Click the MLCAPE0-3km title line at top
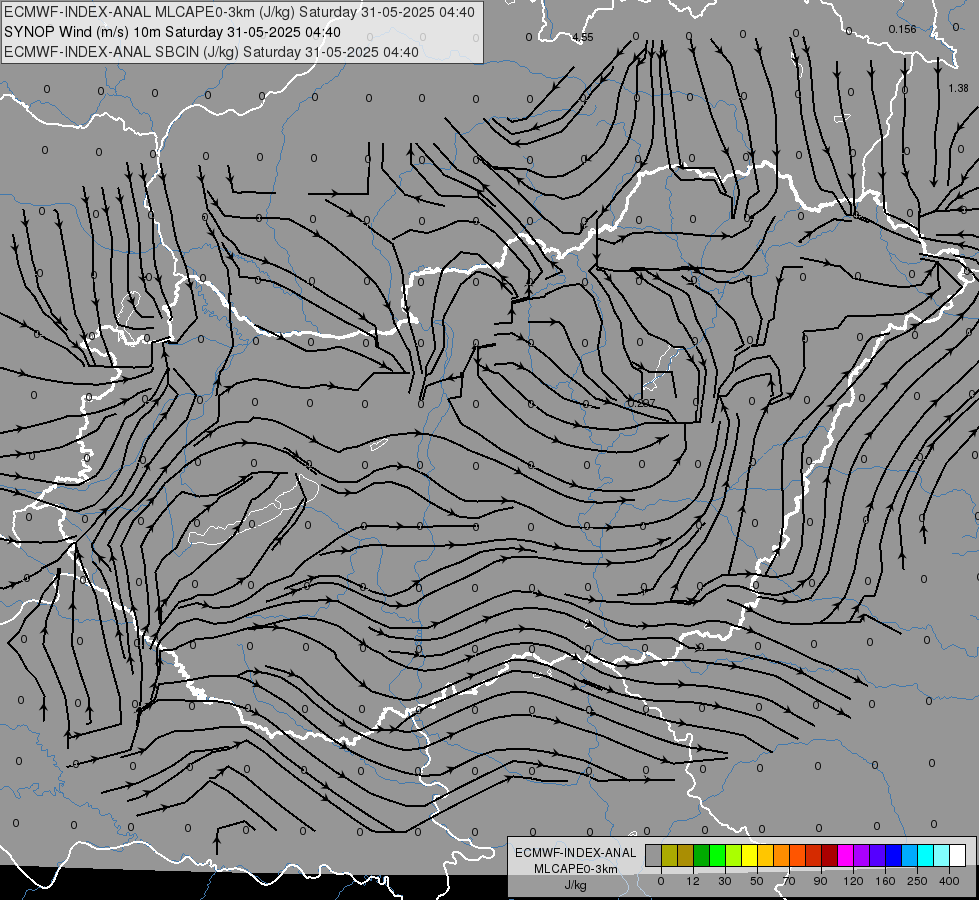Image resolution: width=979 pixels, height=900 pixels. [239, 12]
